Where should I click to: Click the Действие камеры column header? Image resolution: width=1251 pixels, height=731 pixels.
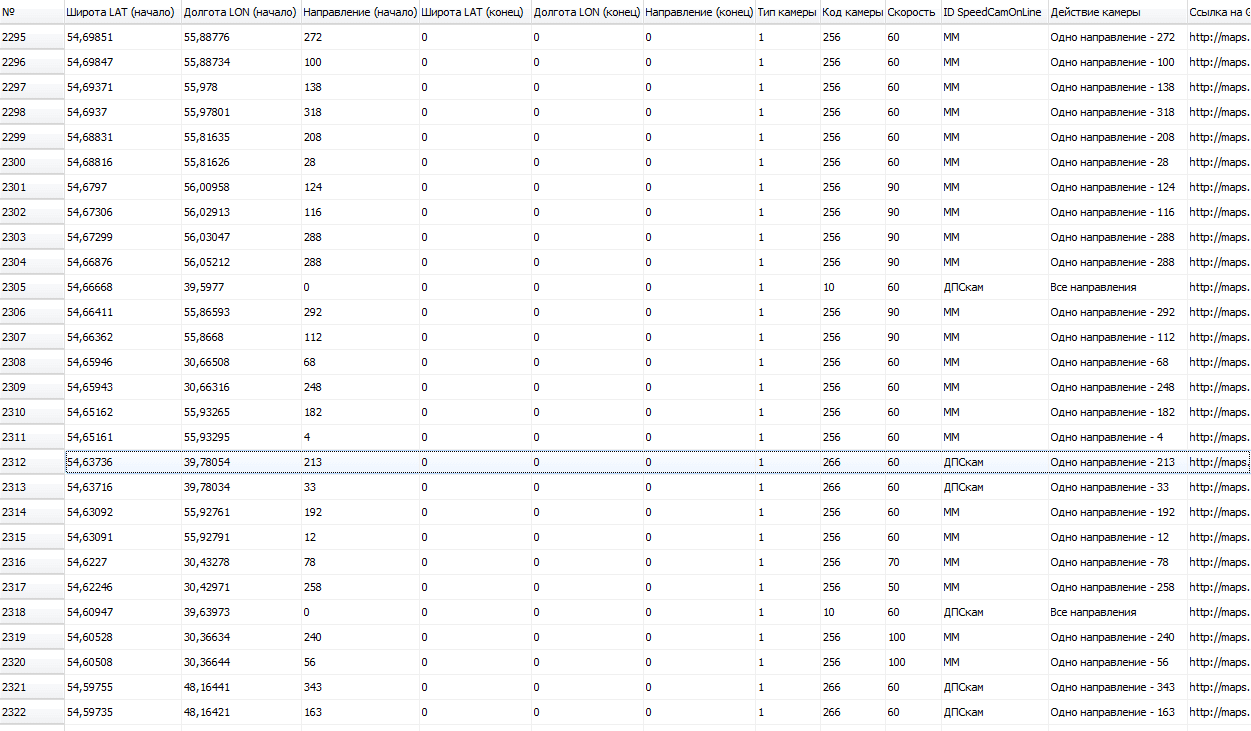1095,12
